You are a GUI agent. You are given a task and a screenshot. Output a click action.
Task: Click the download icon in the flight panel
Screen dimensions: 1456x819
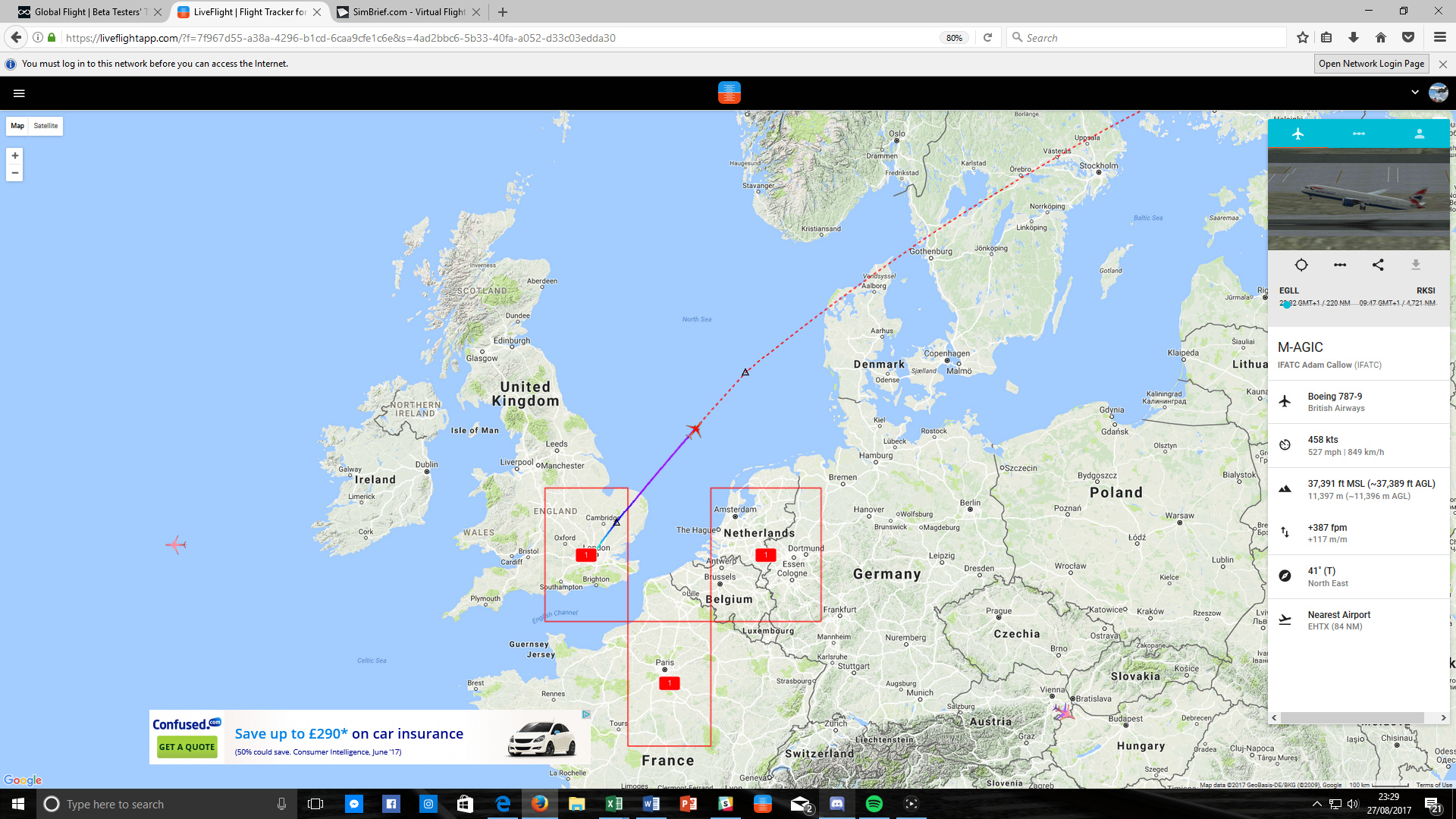tap(1415, 265)
